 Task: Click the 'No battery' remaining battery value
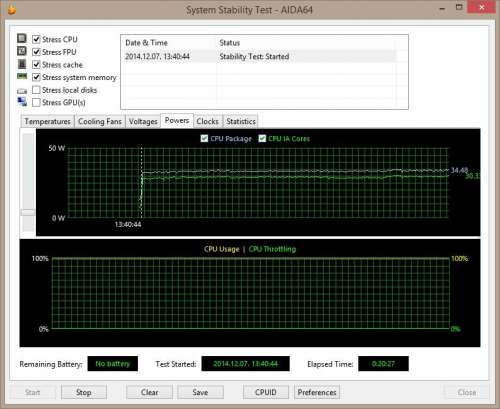113,364
